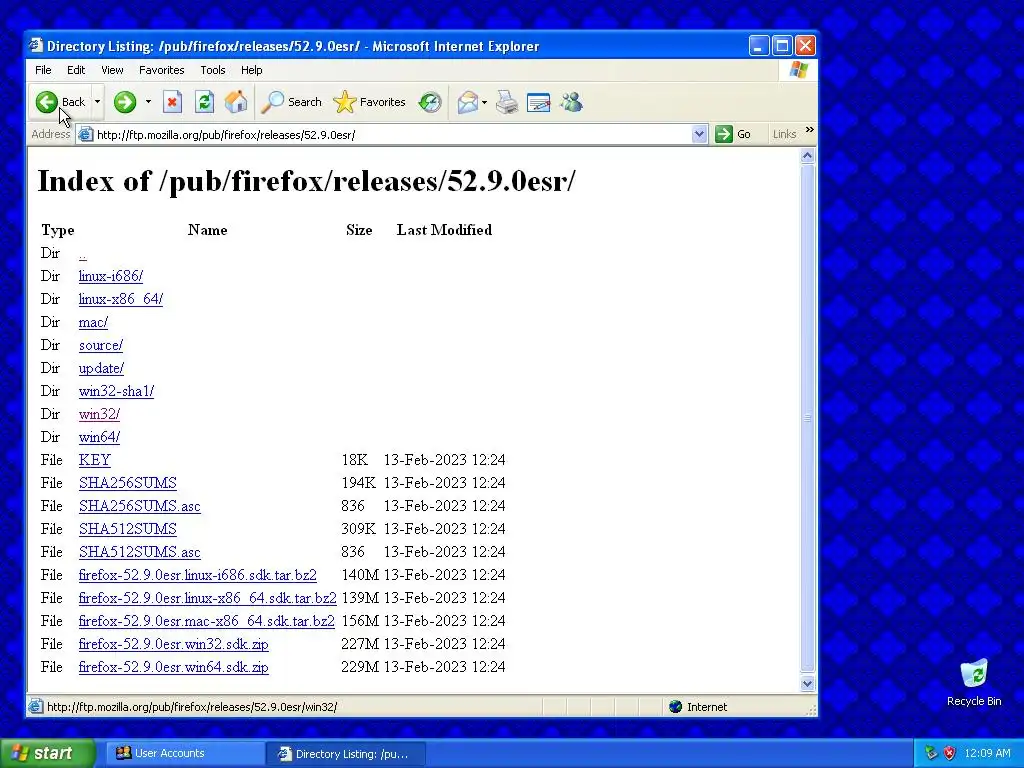1024x768 pixels.
Task: Open the File menu
Action: click(x=43, y=70)
